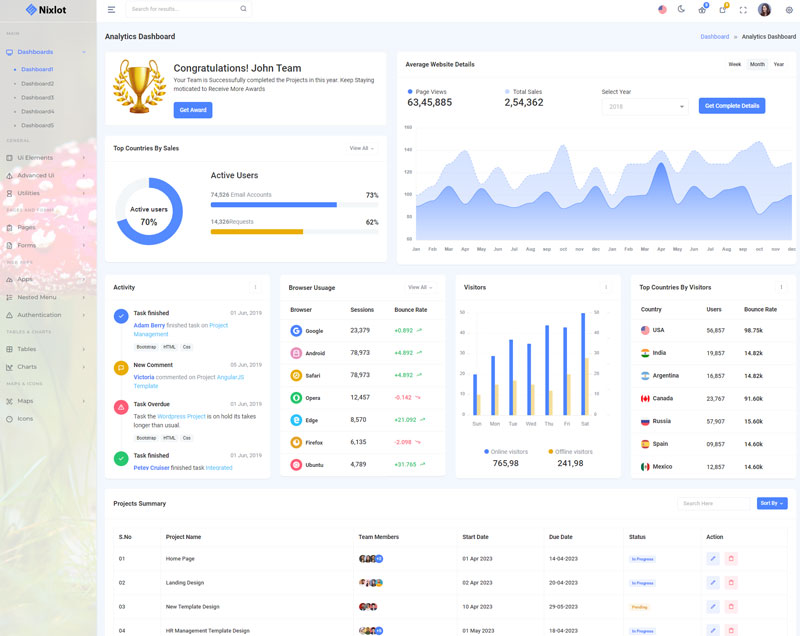Switch to dark mode using the moon icon
800x636 pixels.
(x=681, y=9)
